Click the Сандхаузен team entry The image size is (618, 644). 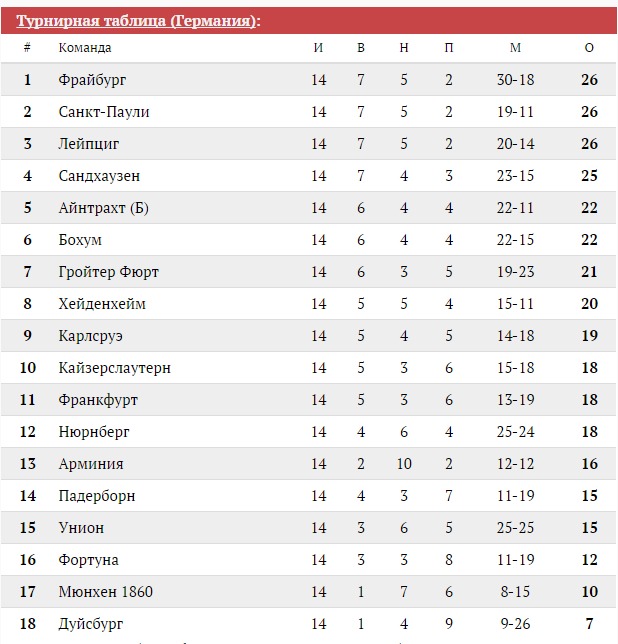[99, 176]
